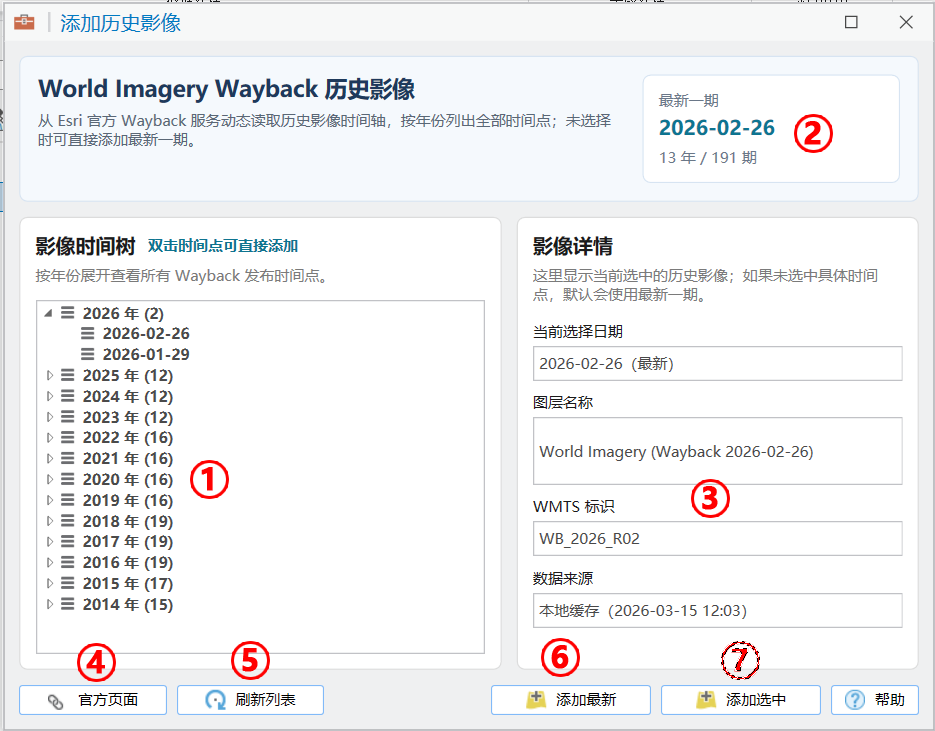
Task: Collapse the 2026 年 tree node
Action: [49, 313]
